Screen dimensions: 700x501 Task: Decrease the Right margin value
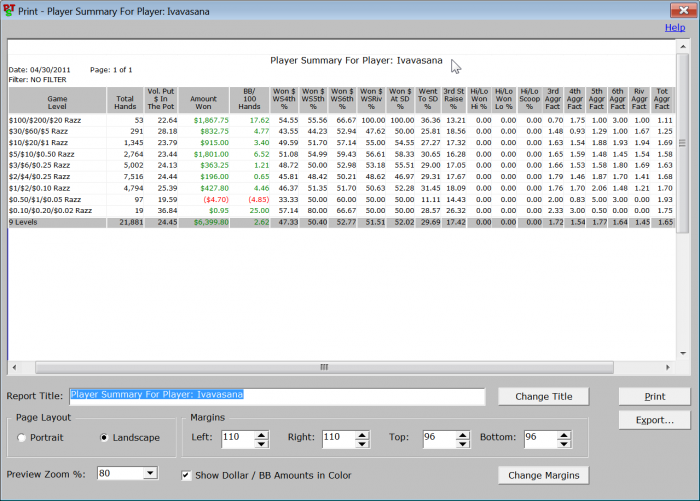[360, 442]
